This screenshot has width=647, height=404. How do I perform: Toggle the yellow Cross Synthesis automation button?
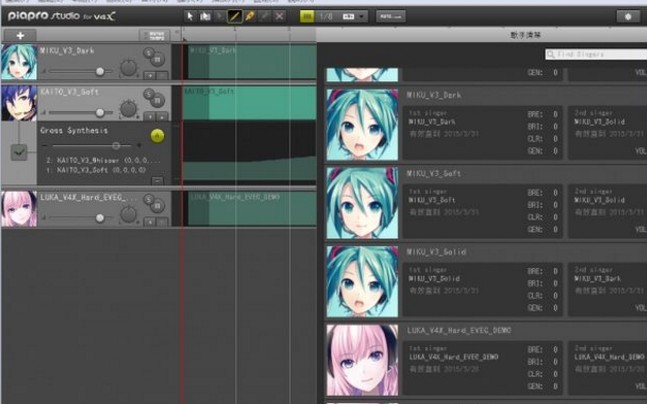point(157,135)
